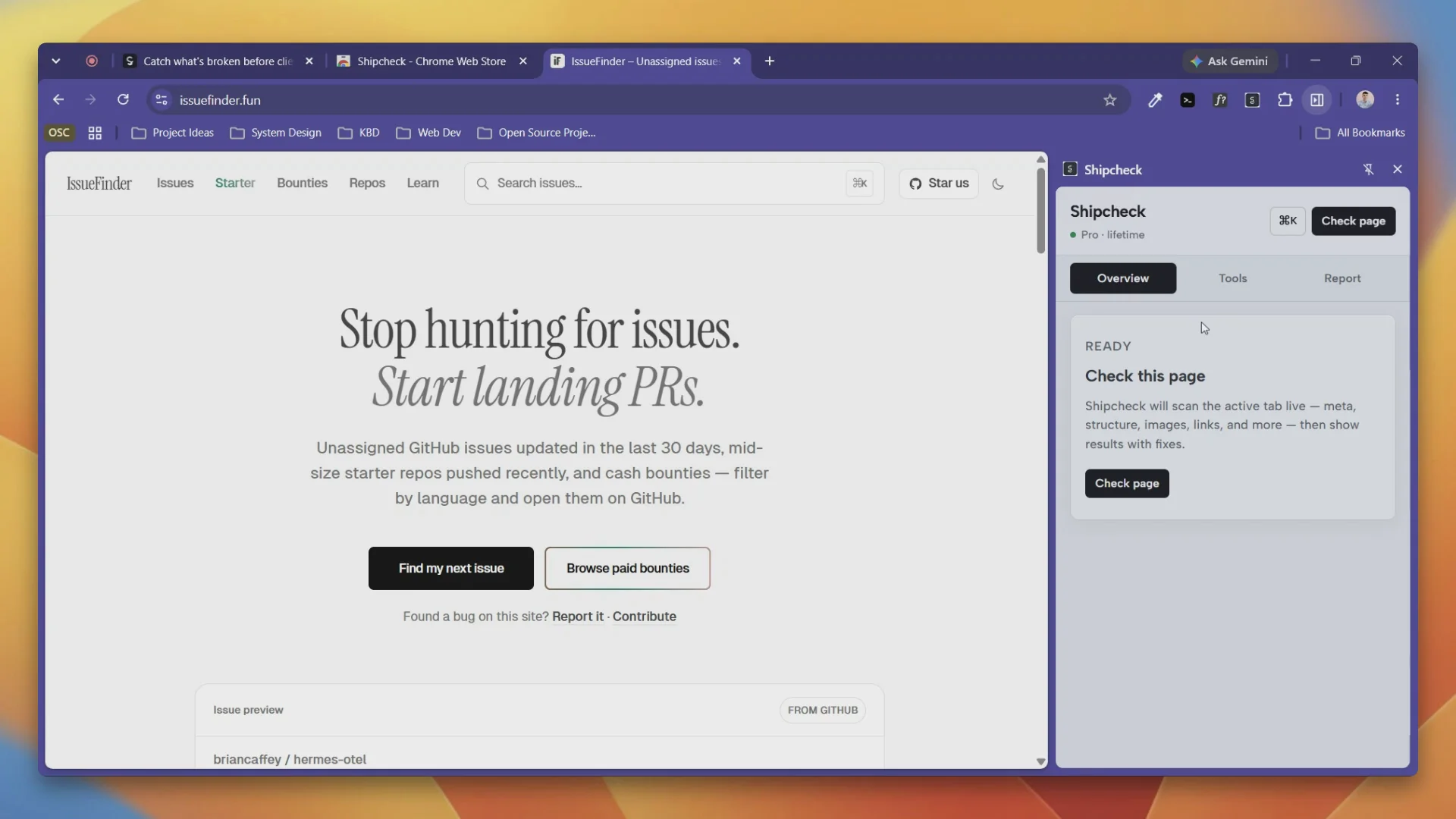Close the IssueFinder tab
The width and height of the screenshot is (1456, 819).
pos(736,61)
